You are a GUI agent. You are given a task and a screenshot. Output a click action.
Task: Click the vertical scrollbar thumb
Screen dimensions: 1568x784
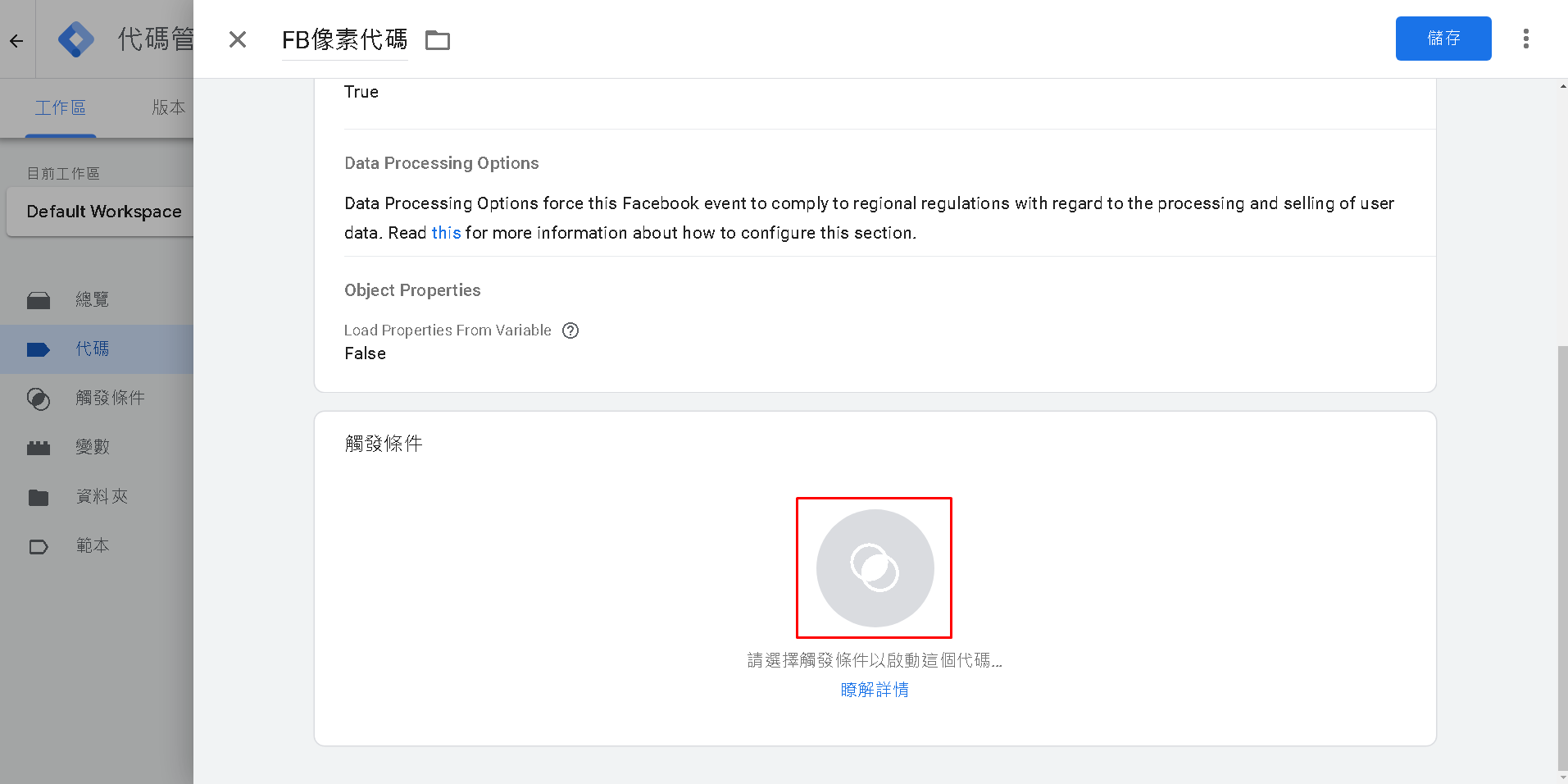point(1562,558)
